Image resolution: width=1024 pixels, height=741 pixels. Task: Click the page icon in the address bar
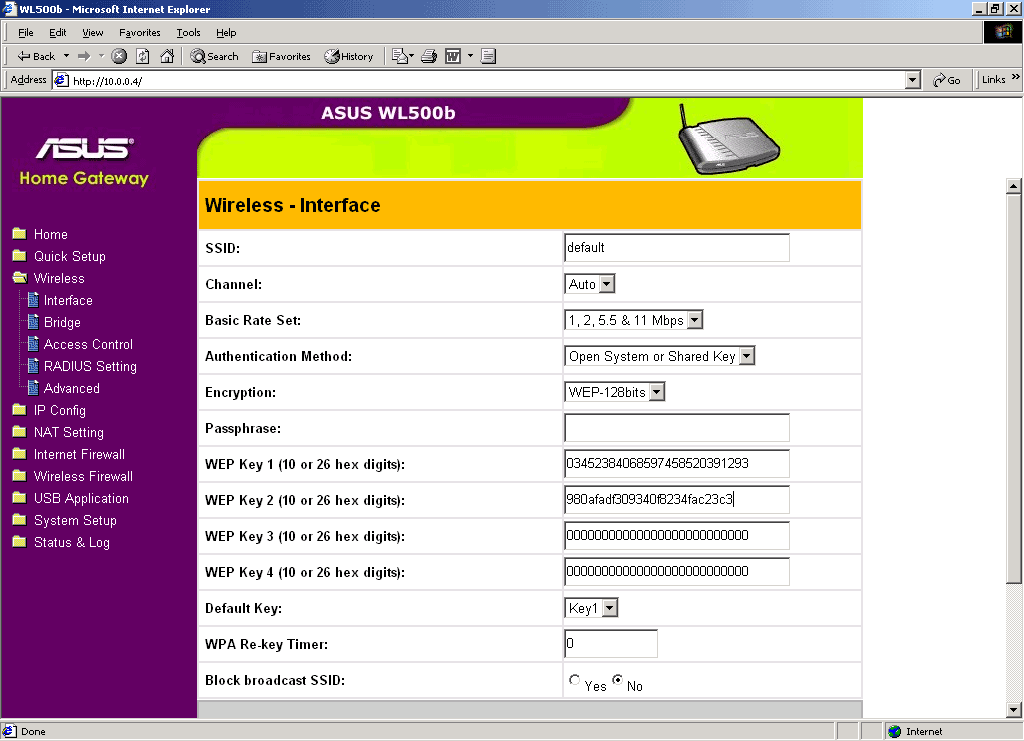coord(61,80)
